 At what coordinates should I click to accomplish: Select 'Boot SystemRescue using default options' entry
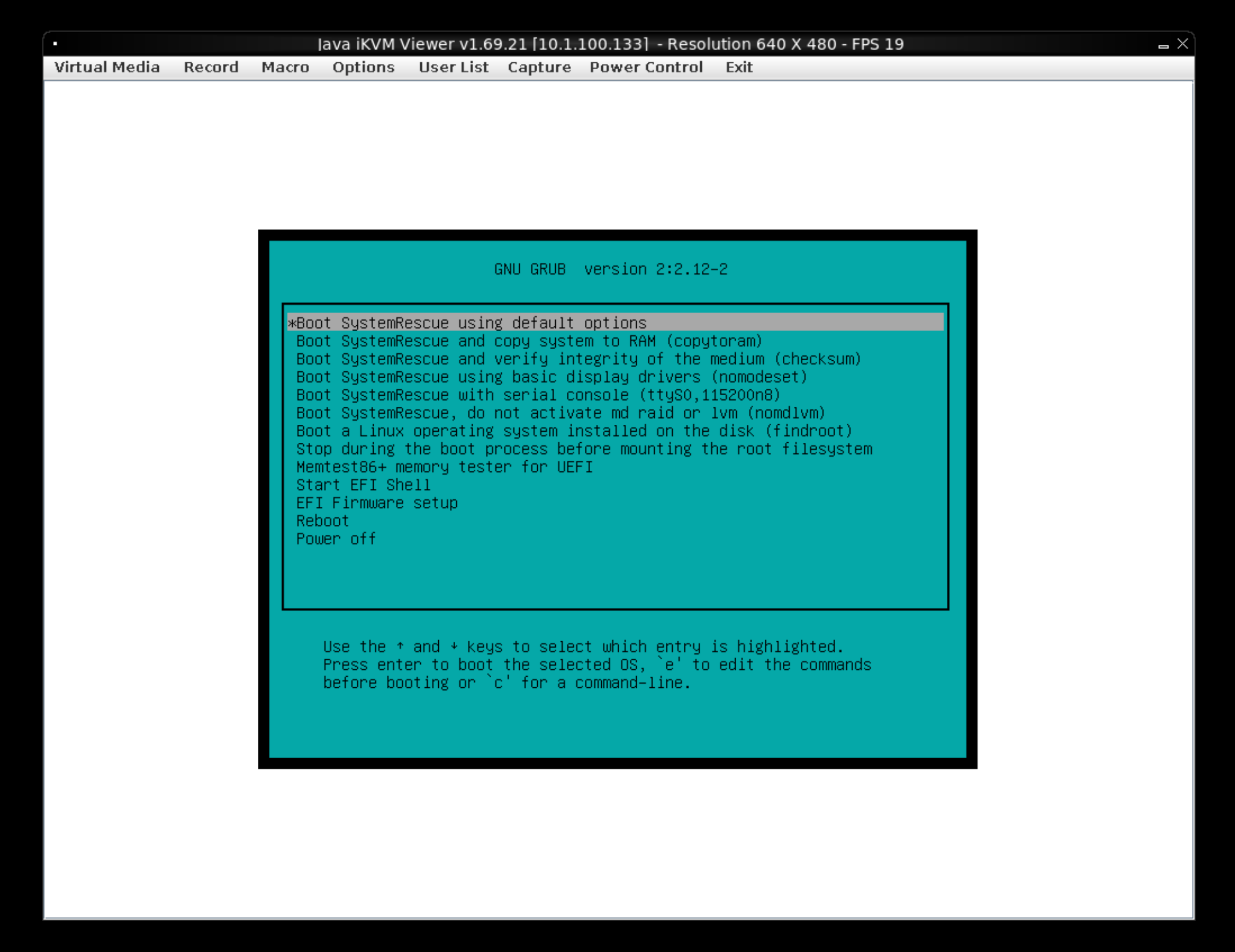pos(615,322)
